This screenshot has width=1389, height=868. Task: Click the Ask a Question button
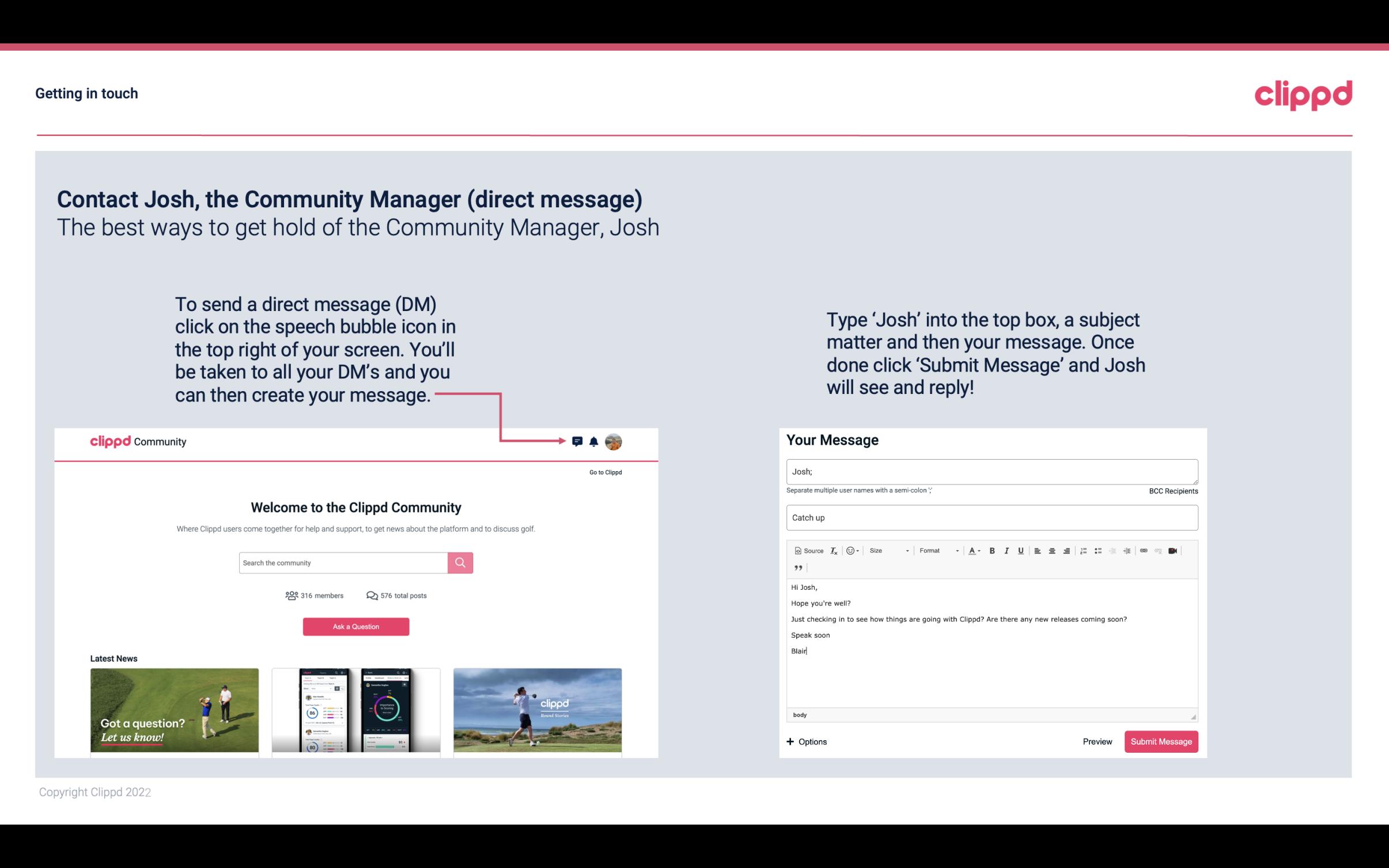point(355,626)
